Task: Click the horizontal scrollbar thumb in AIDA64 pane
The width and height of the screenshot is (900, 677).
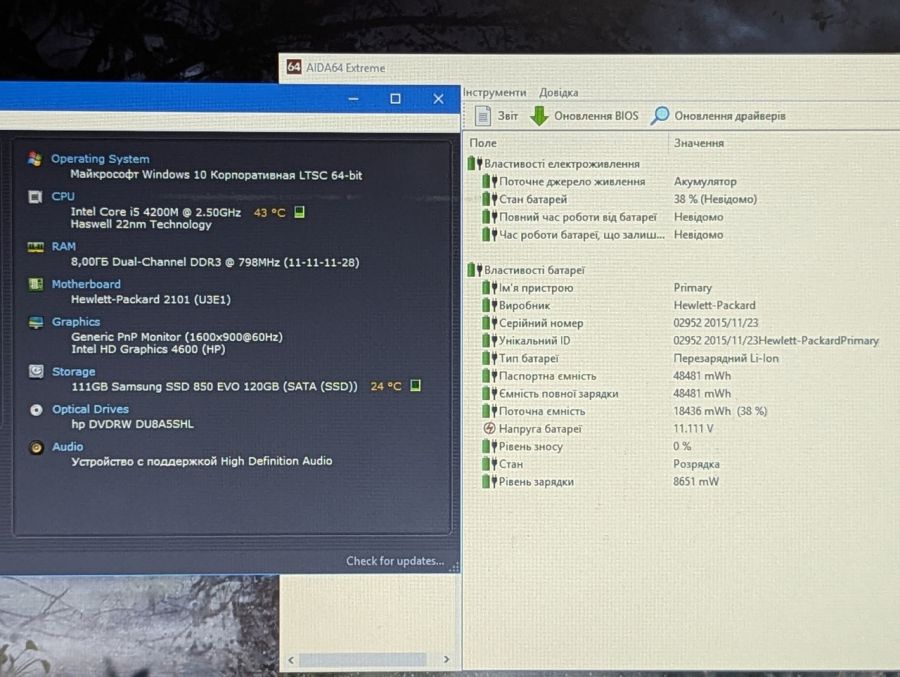Action: [363, 660]
